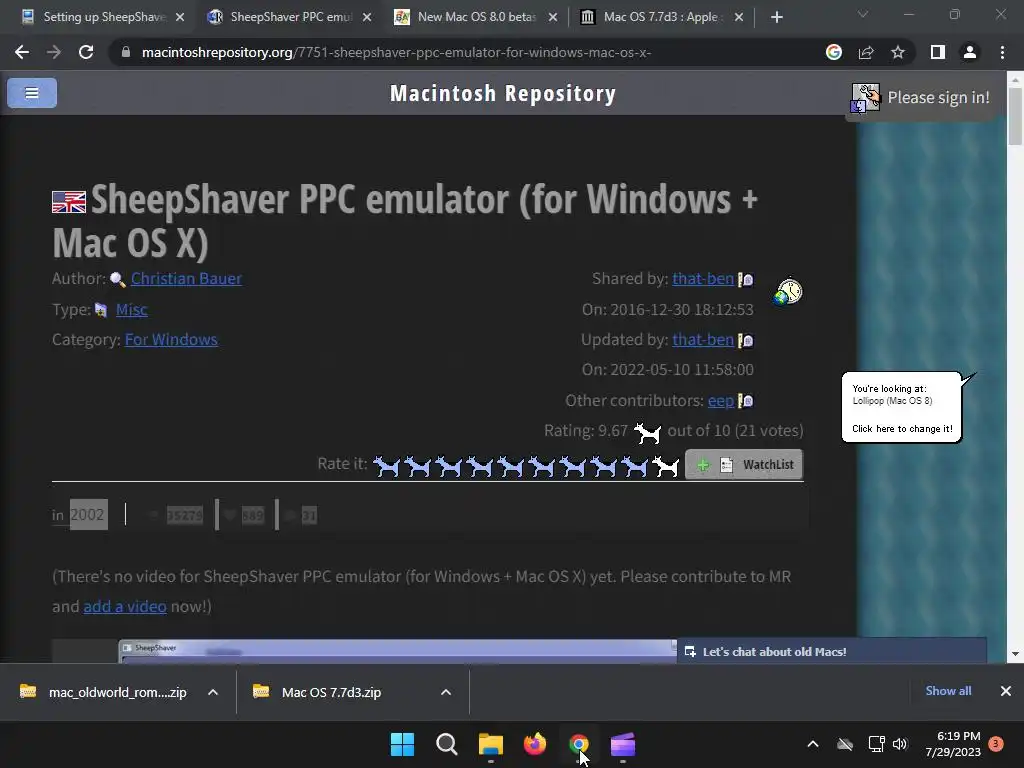Open the notification count badge
The image size is (1024, 768).
point(996,744)
